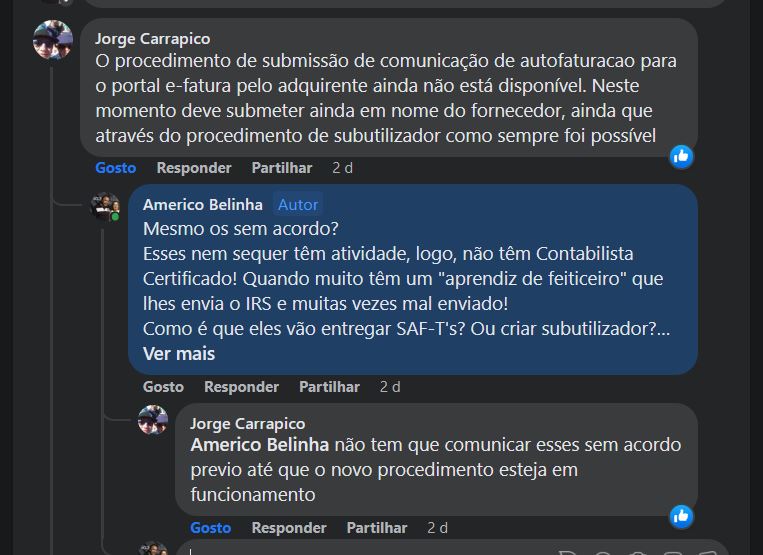The width and height of the screenshot is (763, 555).
Task: Expand Americo's comment with Ver mais
Action: click(x=179, y=353)
